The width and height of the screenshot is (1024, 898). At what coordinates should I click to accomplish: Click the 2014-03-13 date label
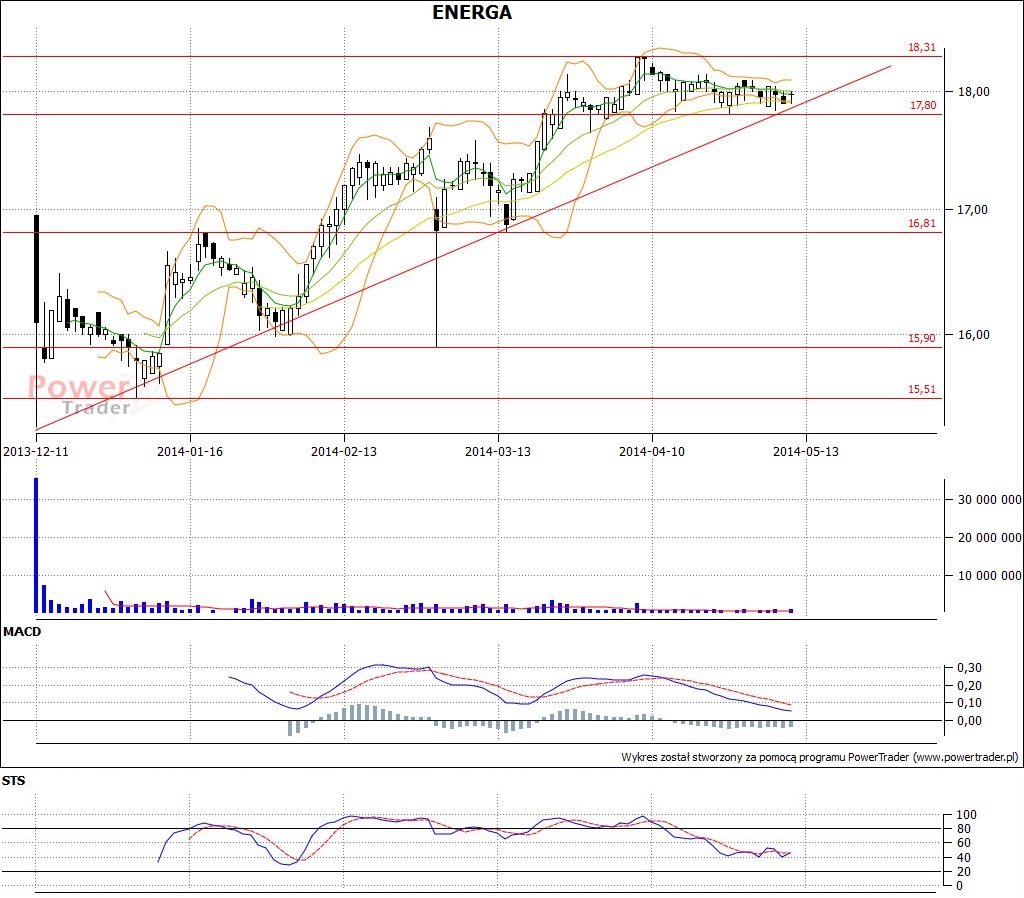point(498,451)
